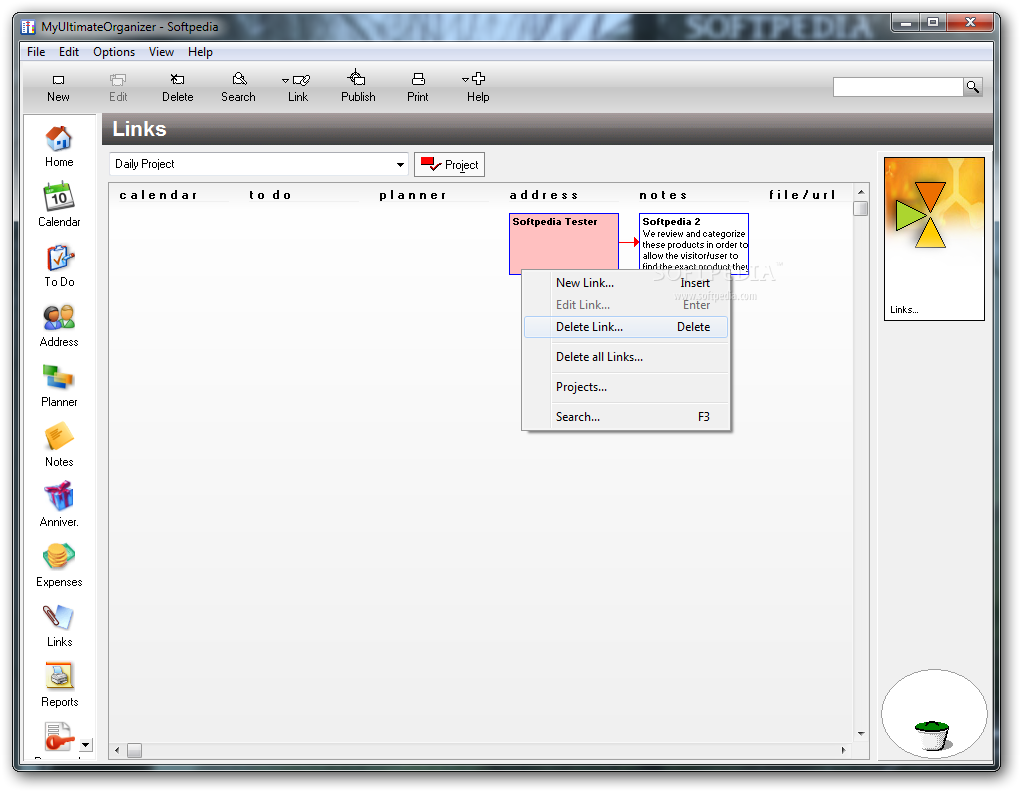Open the Links sidebar module
1021x792 pixels.
click(59, 625)
